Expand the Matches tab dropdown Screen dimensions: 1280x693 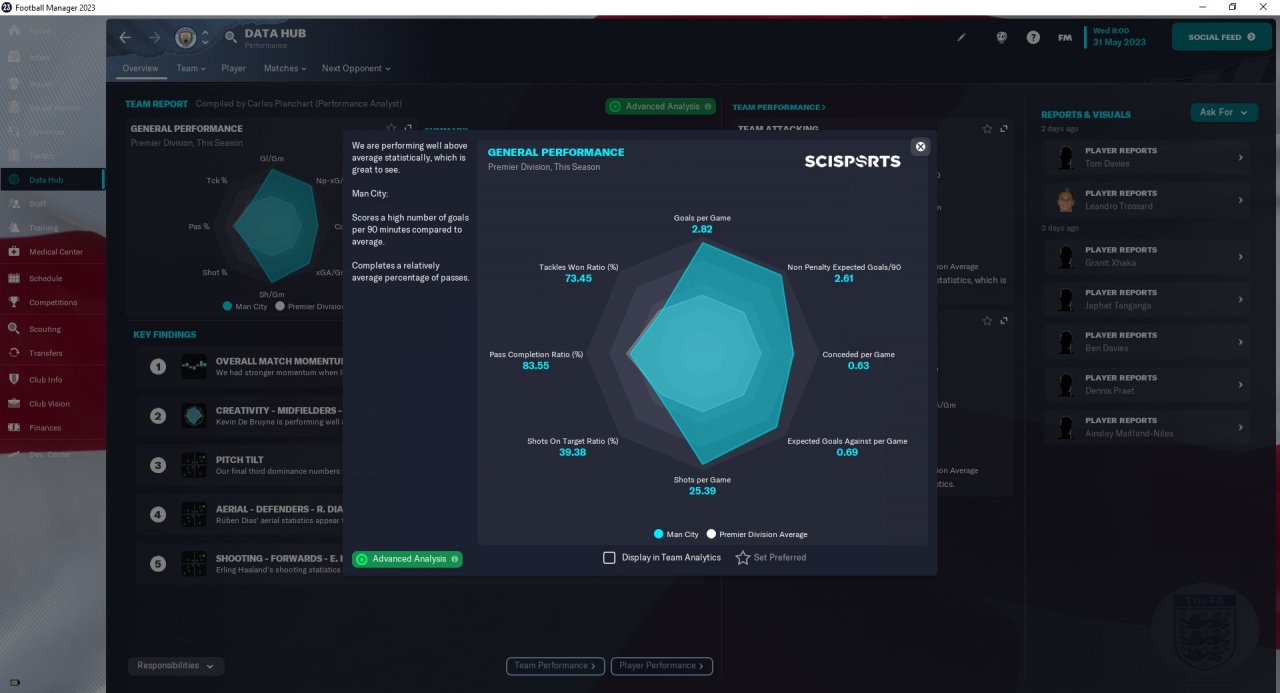(x=285, y=68)
